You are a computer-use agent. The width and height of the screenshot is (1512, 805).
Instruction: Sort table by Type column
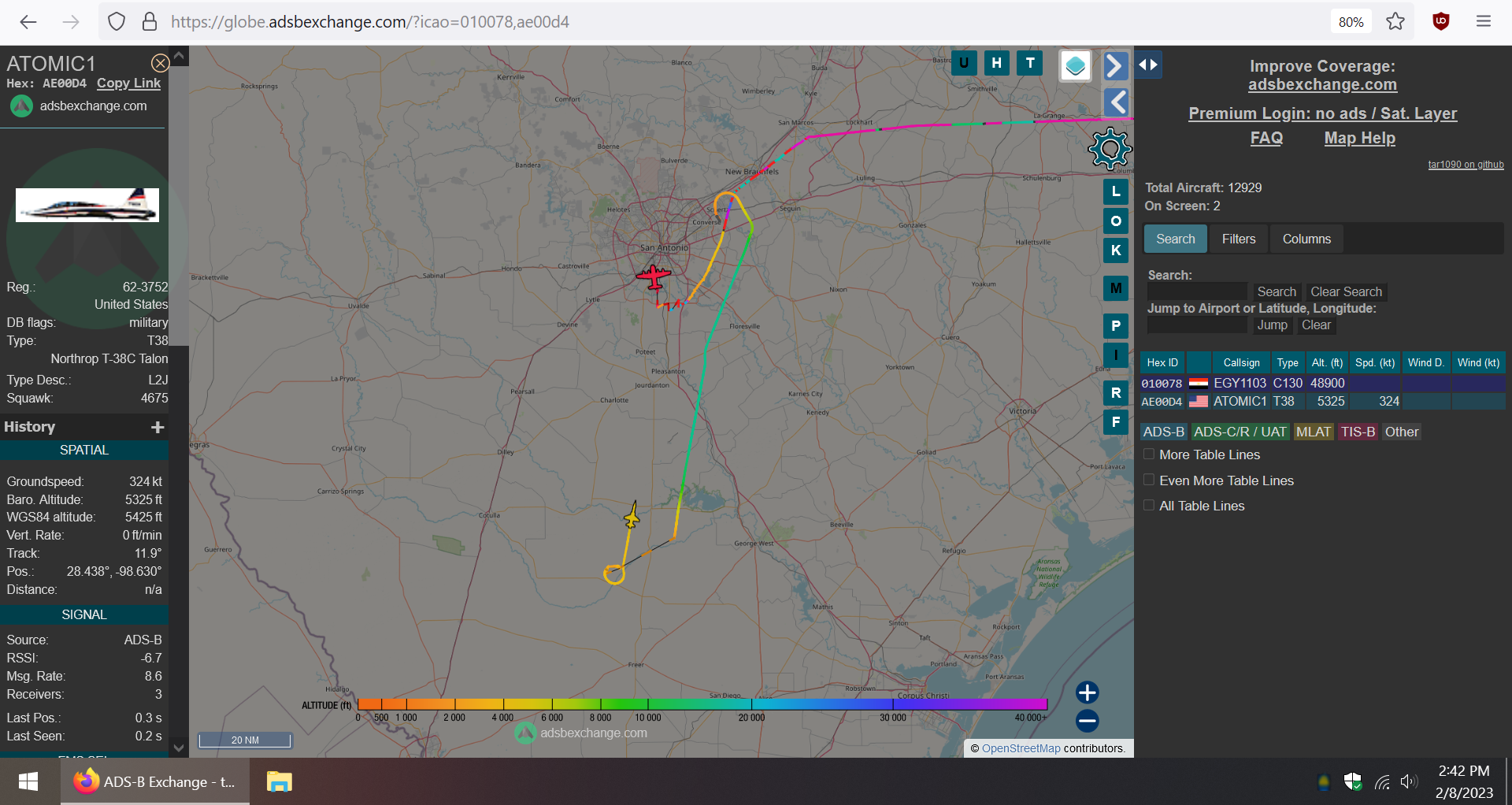point(1288,362)
